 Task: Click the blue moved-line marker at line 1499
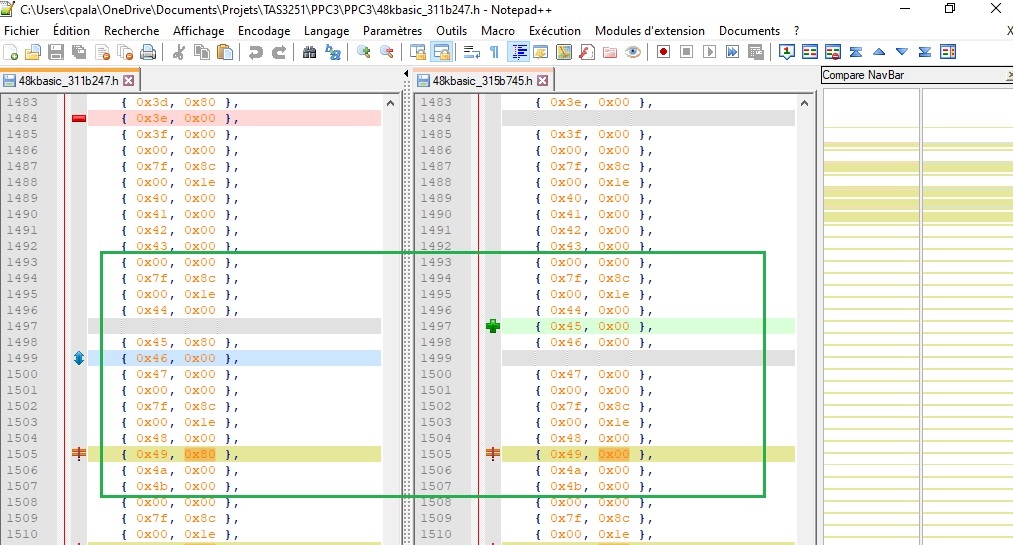[79, 358]
